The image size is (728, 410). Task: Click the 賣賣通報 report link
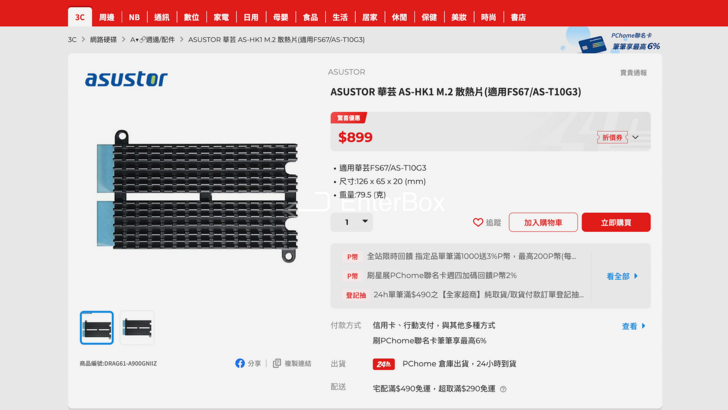[x=633, y=73]
